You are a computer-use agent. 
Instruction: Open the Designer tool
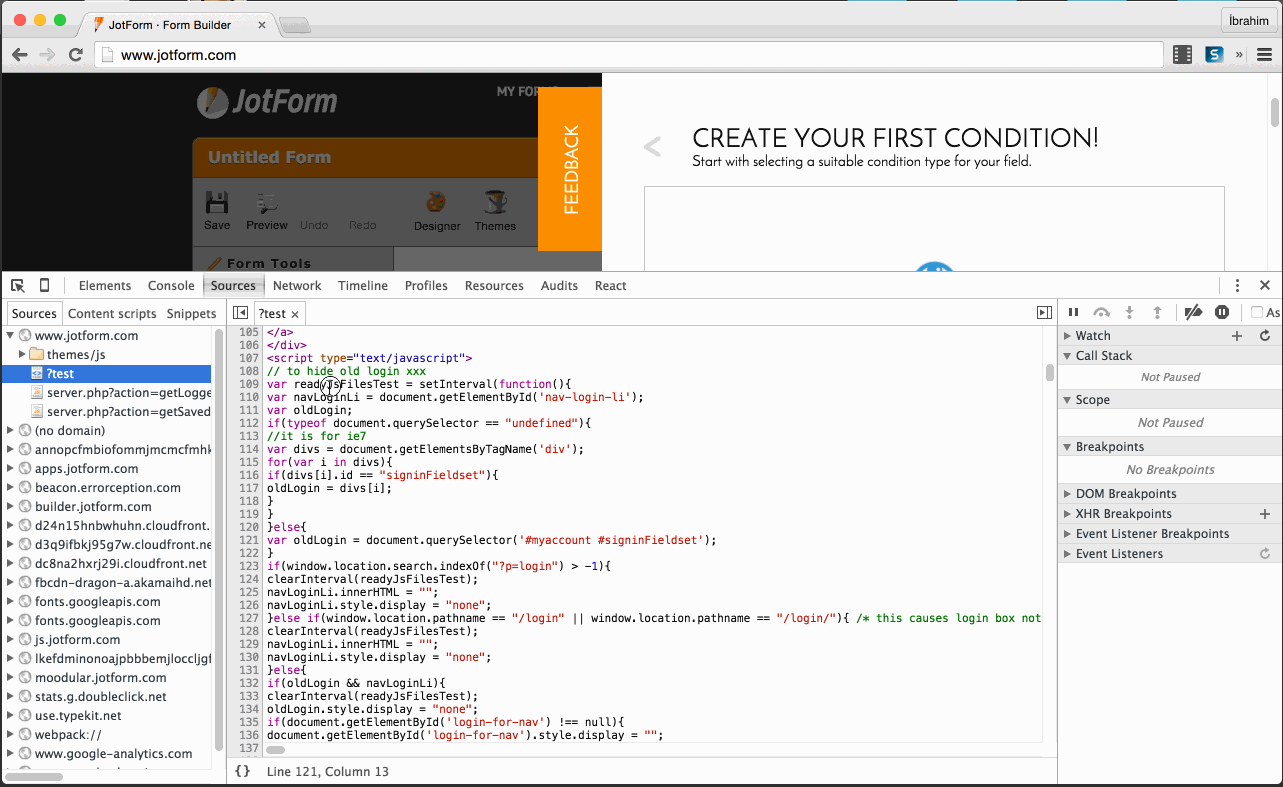coord(437,211)
